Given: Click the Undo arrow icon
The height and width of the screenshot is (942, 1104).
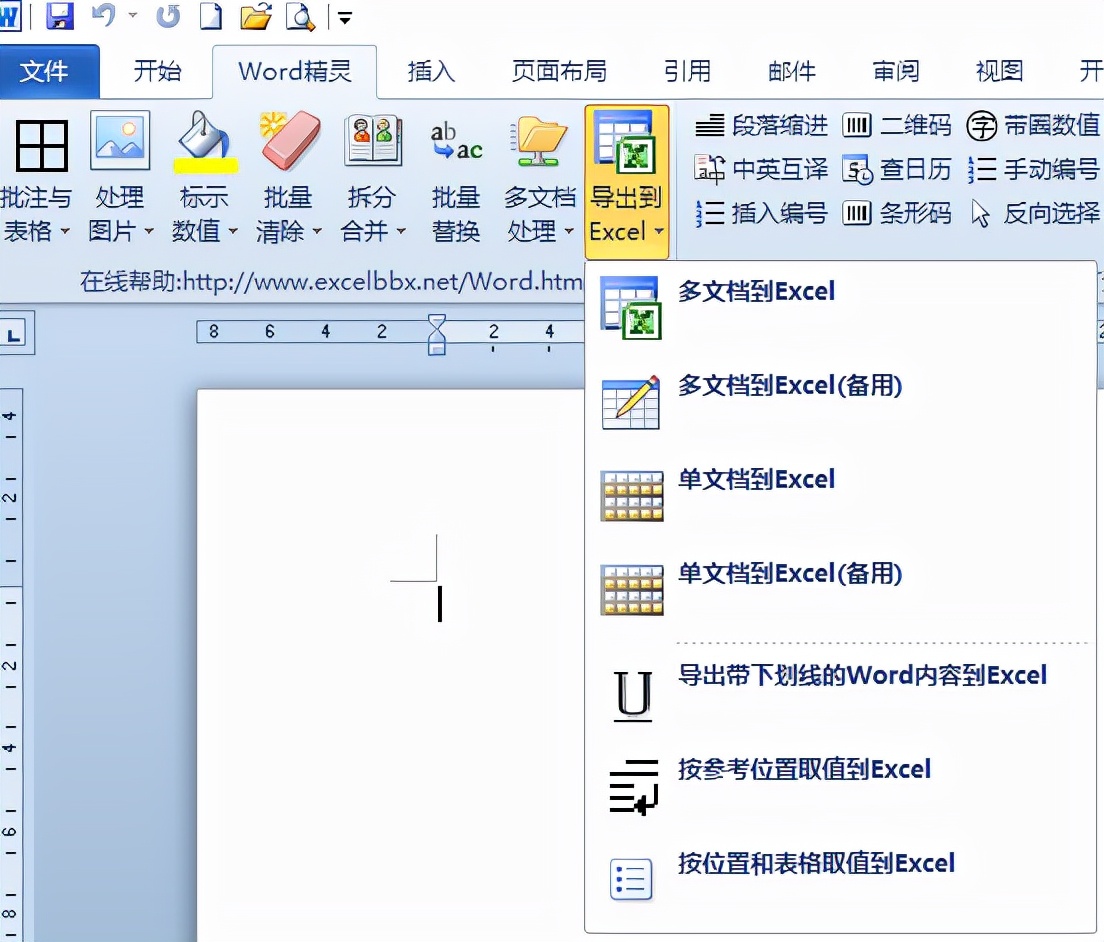Looking at the screenshot, I should 104,15.
